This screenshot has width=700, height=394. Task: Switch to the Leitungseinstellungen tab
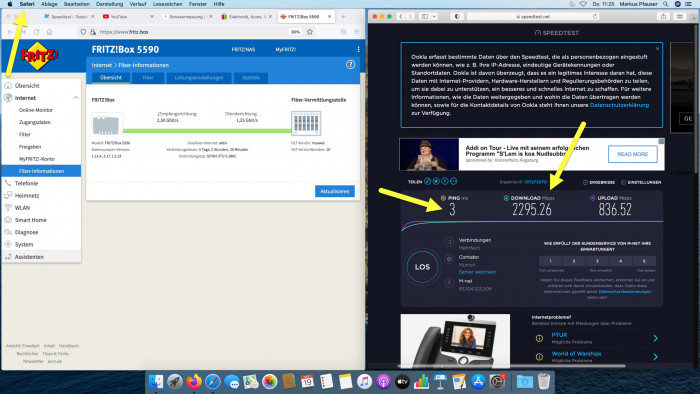tap(199, 78)
